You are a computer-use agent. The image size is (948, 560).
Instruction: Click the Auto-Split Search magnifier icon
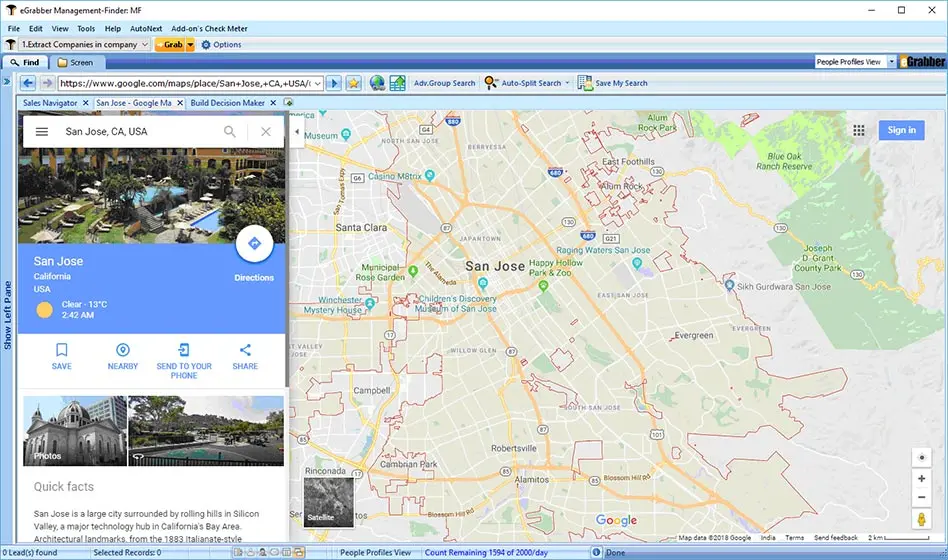click(490, 83)
